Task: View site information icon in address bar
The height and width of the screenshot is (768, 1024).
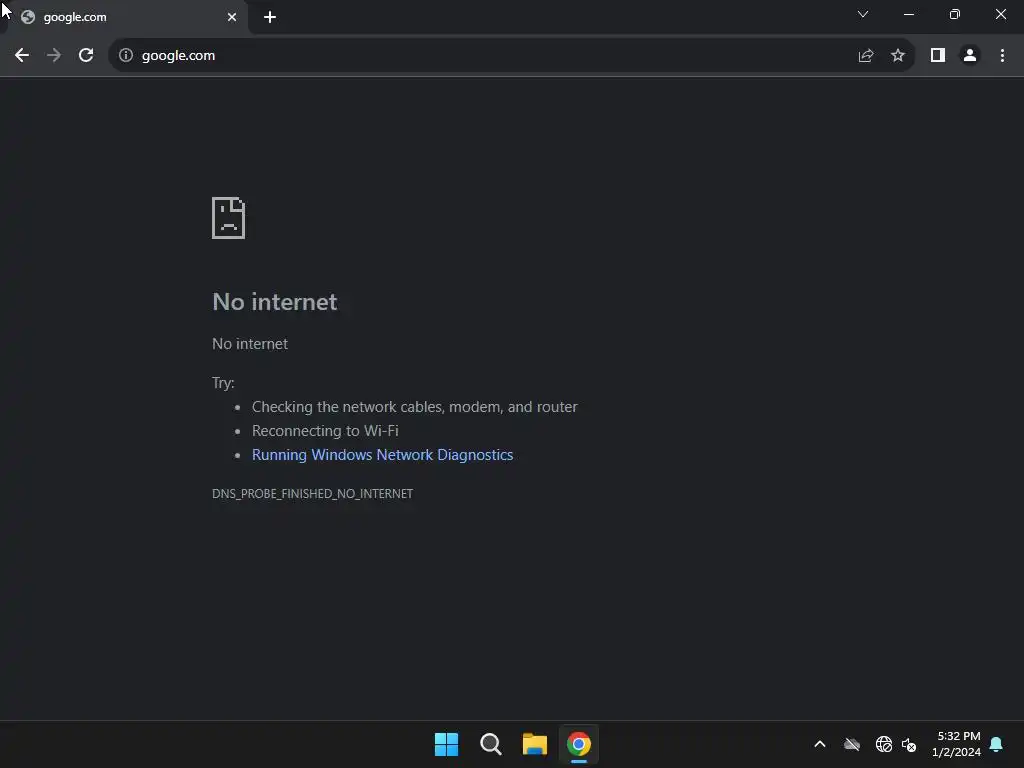Action: click(x=126, y=56)
